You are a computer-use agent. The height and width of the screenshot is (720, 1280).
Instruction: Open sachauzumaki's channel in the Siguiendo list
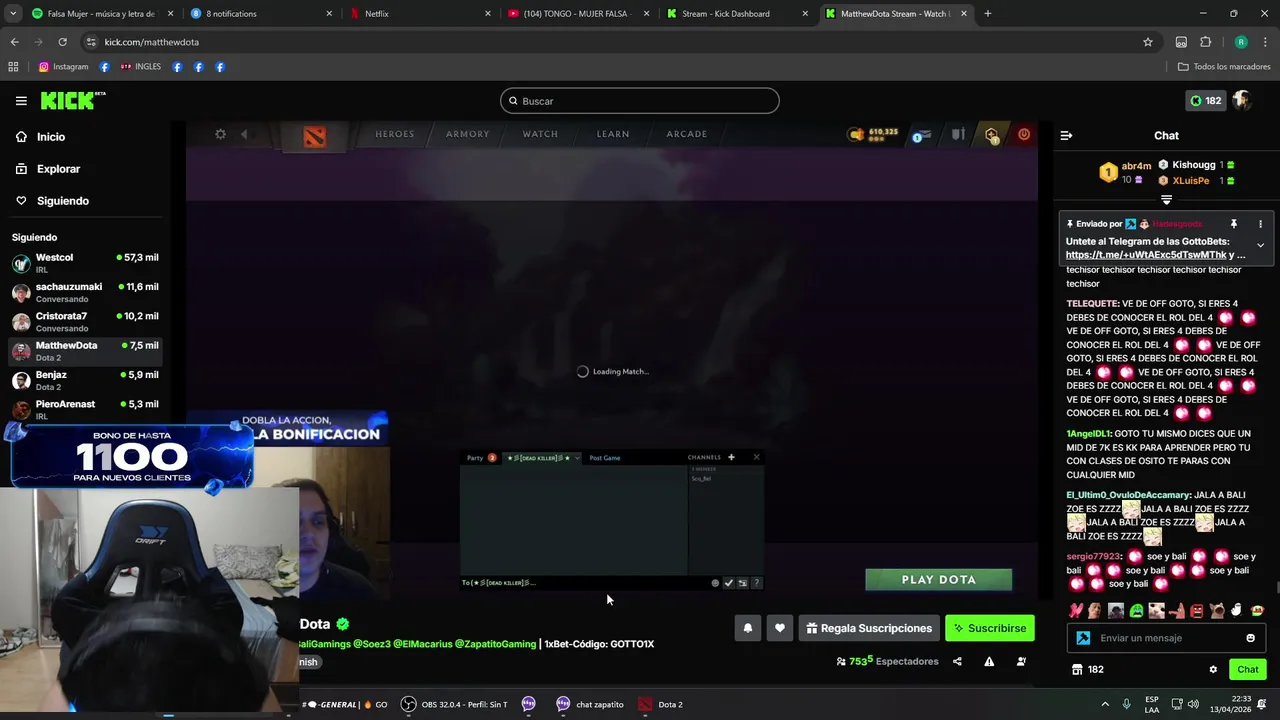tap(86, 292)
